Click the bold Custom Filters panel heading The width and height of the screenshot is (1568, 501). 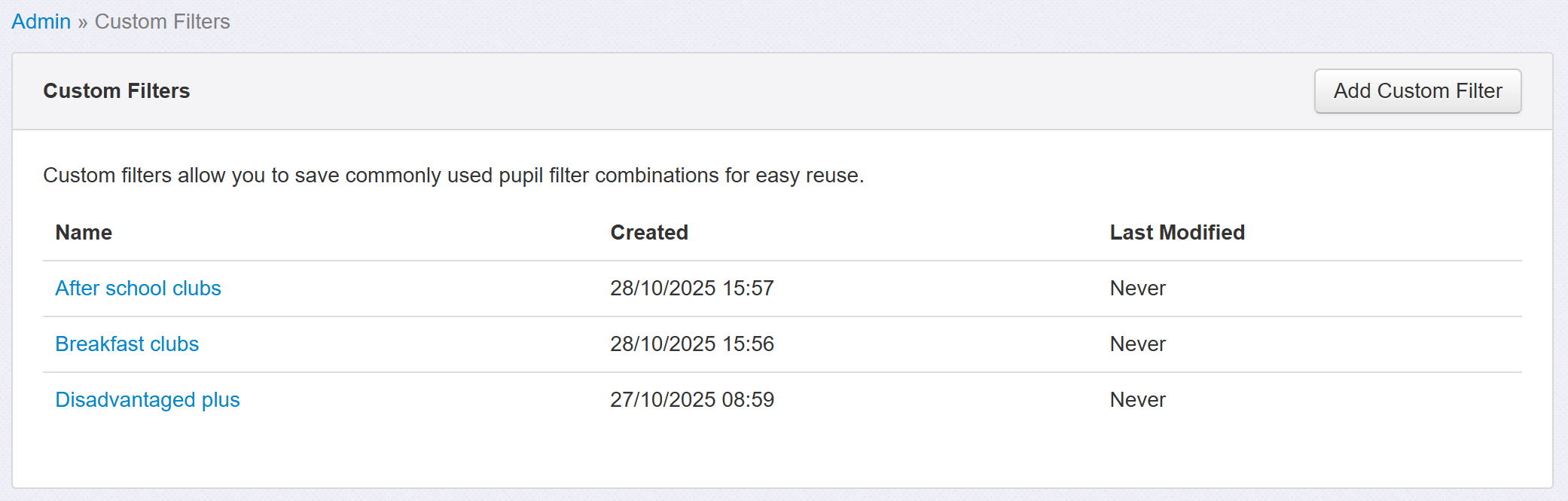pyautogui.click(x=116, y=91)
